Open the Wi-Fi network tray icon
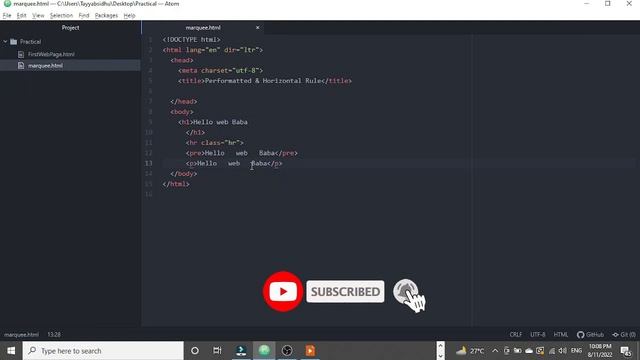This screenshot has height=360, width=640. click(x=551, y=351)
